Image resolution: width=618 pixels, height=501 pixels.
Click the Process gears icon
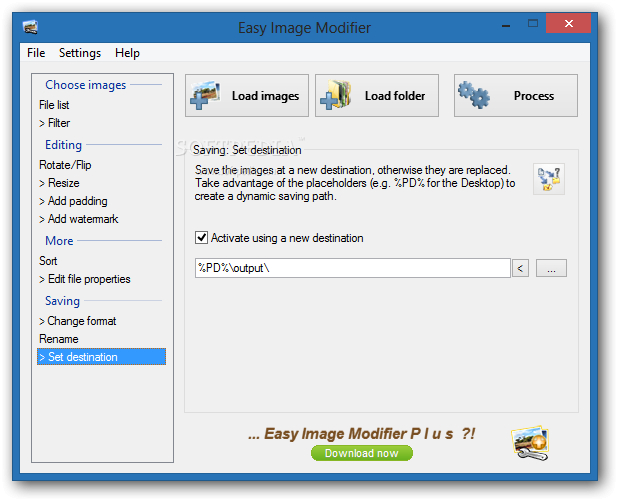474,95
